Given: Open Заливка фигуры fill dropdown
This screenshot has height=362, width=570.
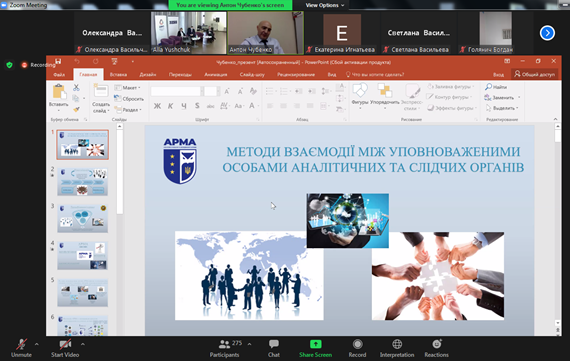Looking at the screenshot, I should 451,87.
